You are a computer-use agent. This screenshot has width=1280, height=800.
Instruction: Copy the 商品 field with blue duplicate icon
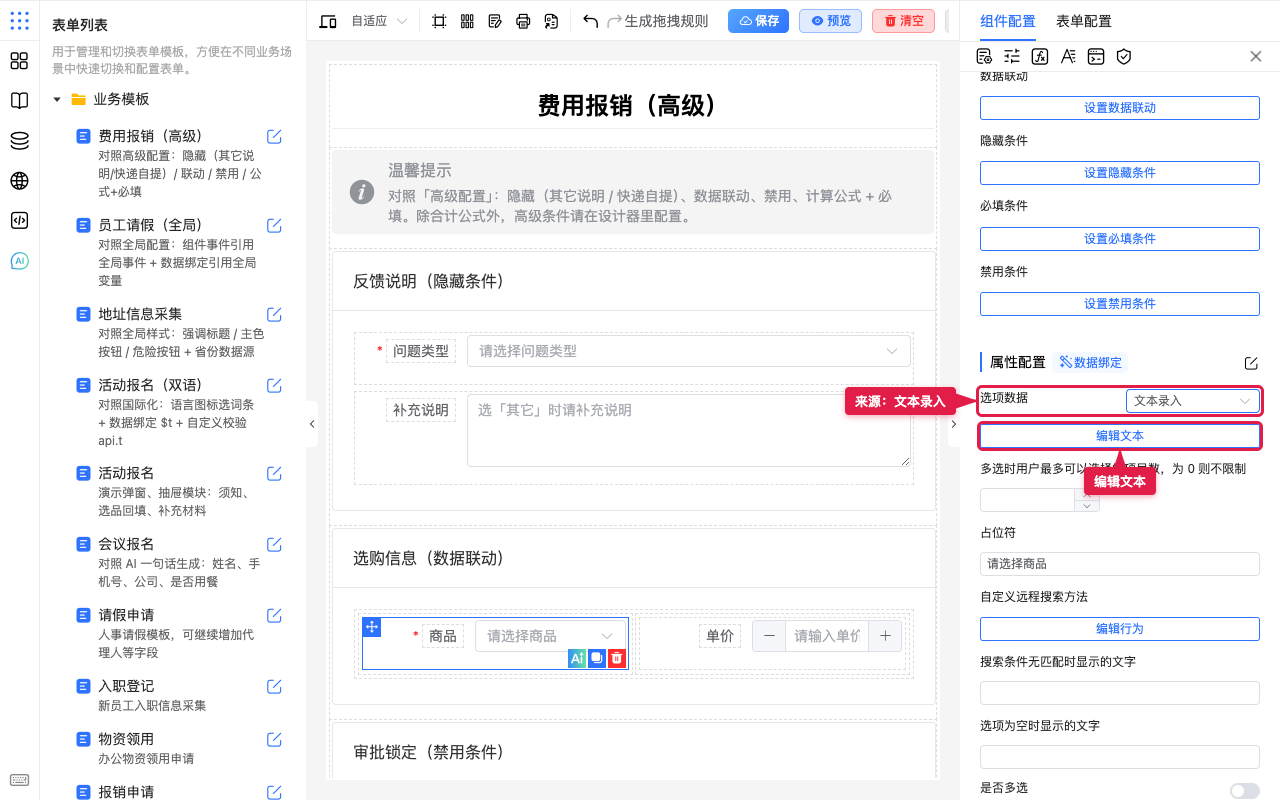tap(597, 658)
